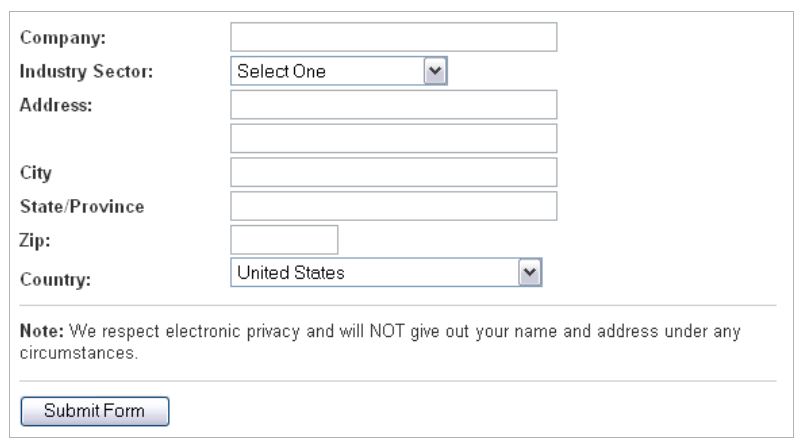The width and height of the screenshot is (804, 446).
Task: Click the City input field
Action: point(393,172)
